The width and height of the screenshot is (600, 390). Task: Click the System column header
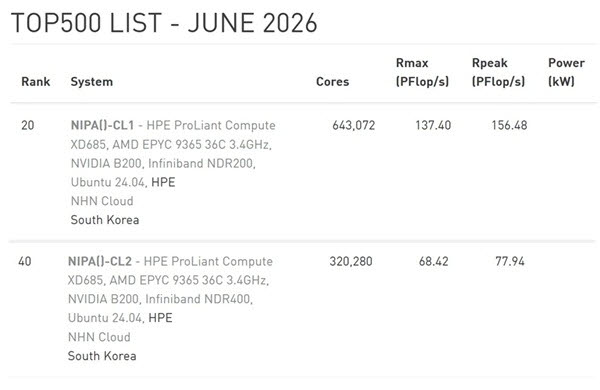pyautogui.click(x=91, y=82)
